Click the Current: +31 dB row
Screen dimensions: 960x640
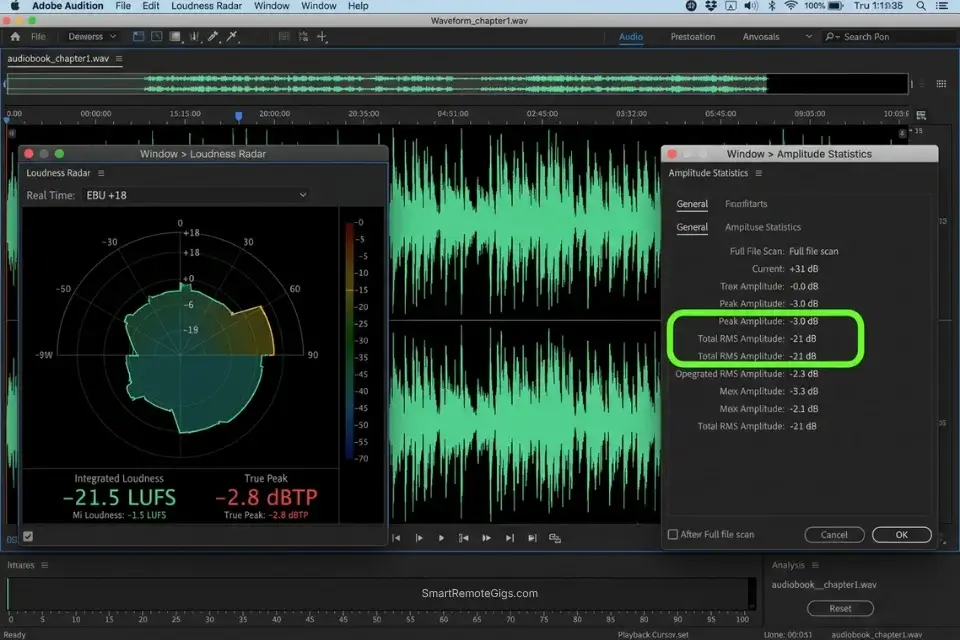pyautogui.click(x=785, y=269)
